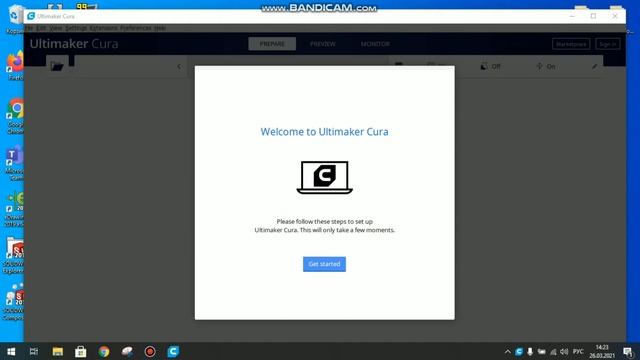
Task: Click the microphone tray icon
Action: [530, 351]
